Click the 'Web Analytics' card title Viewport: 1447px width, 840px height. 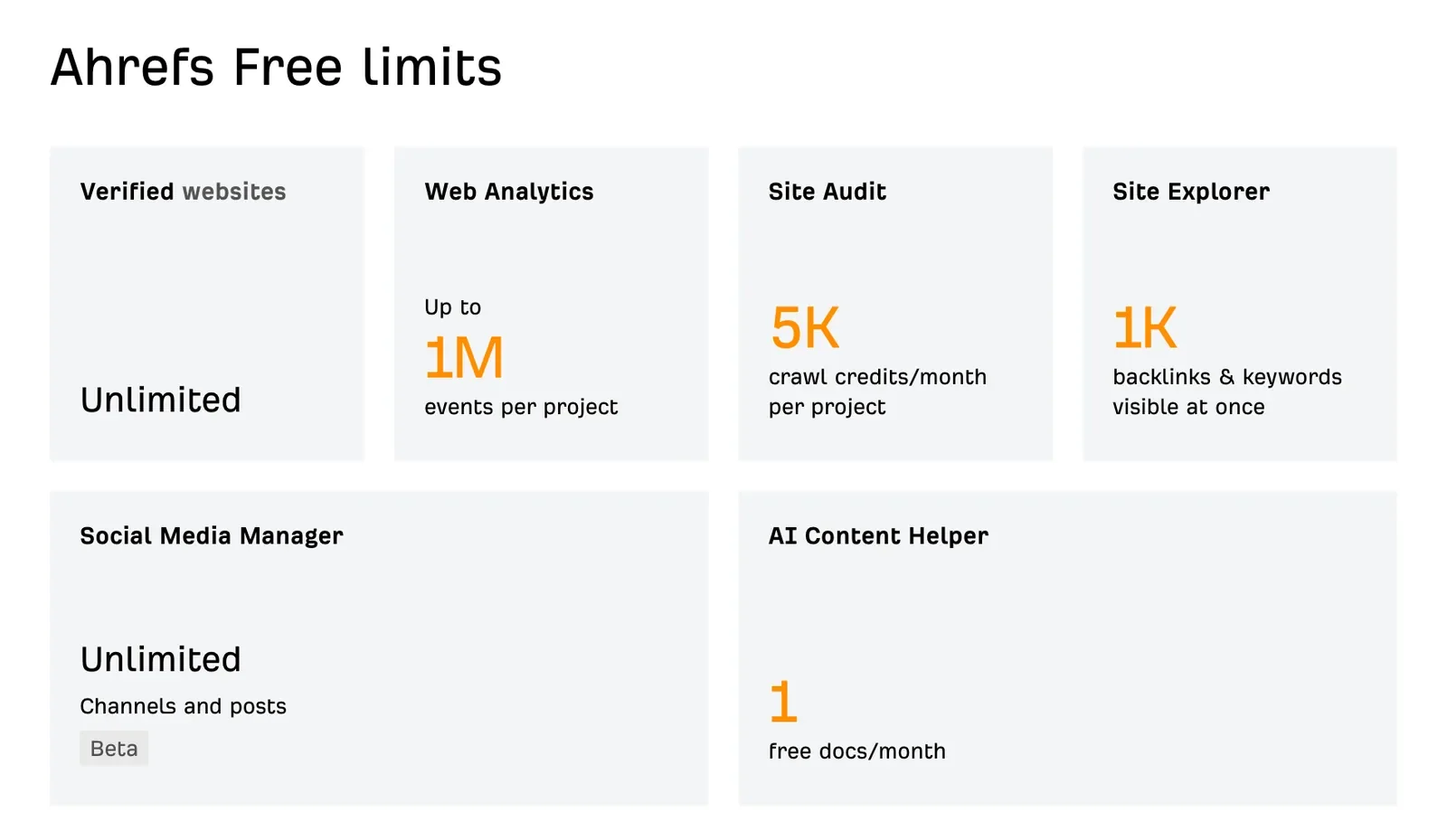(x=508, y=192)
